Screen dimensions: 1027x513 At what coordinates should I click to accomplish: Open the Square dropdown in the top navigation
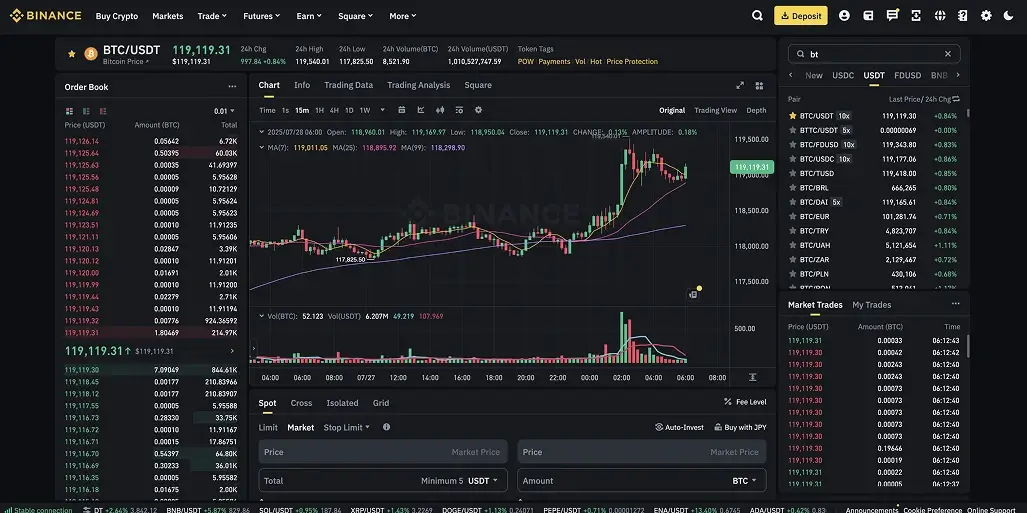point(356,16)
